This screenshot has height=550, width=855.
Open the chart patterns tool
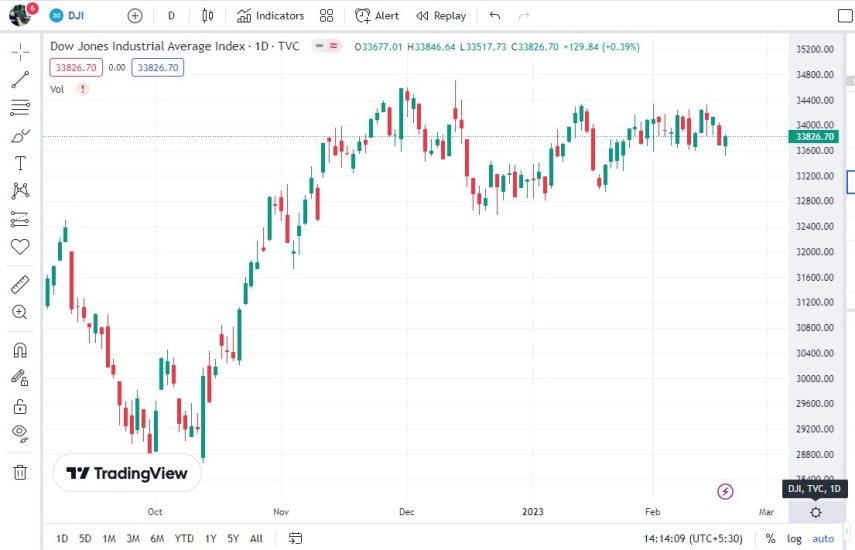point(20,190)
